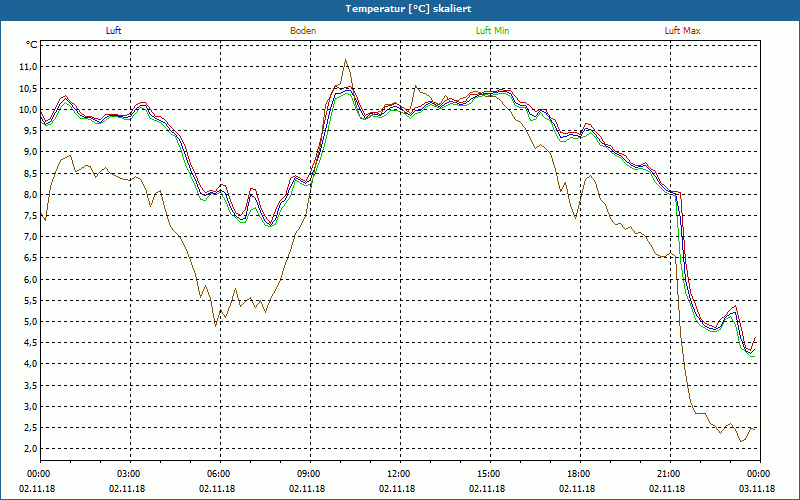Click the 7,5 y-axis value

click(x=30, y=215)
